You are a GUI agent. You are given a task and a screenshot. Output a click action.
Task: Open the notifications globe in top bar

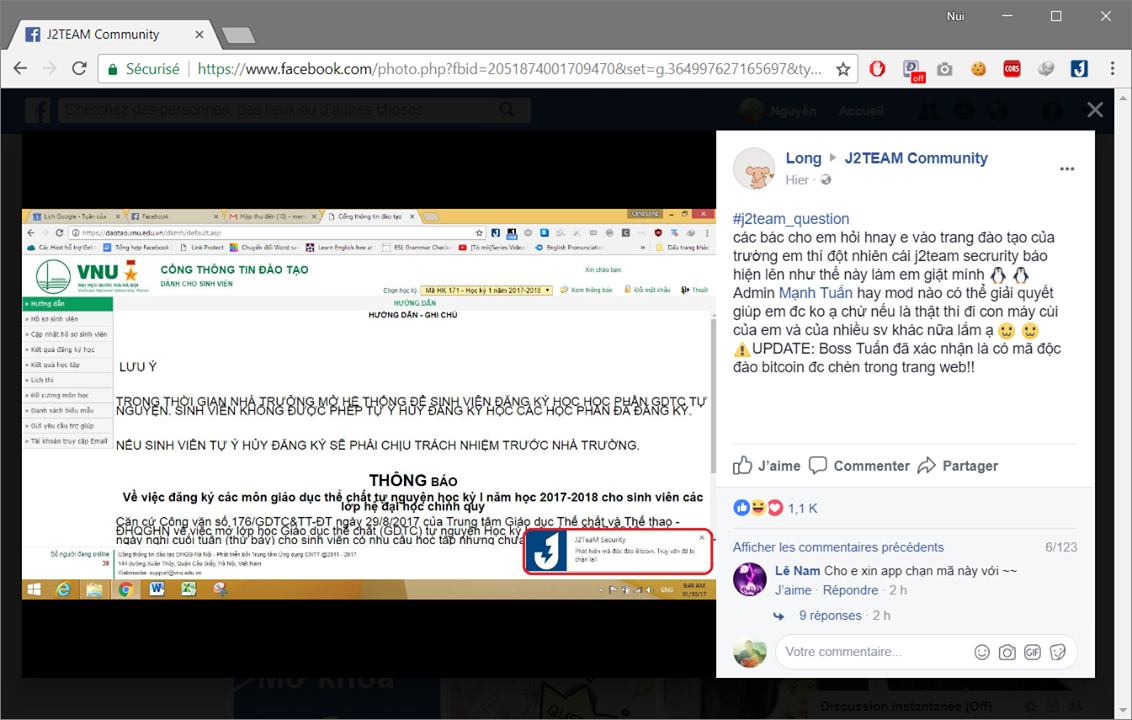pyautogui.click(x=998, y=110)
